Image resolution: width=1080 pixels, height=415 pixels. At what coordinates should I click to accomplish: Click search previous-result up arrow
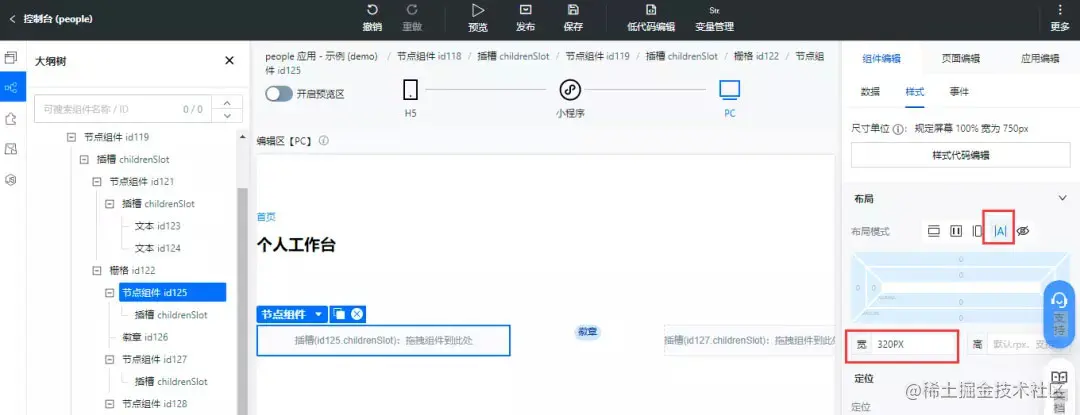[x=227, y=102]
